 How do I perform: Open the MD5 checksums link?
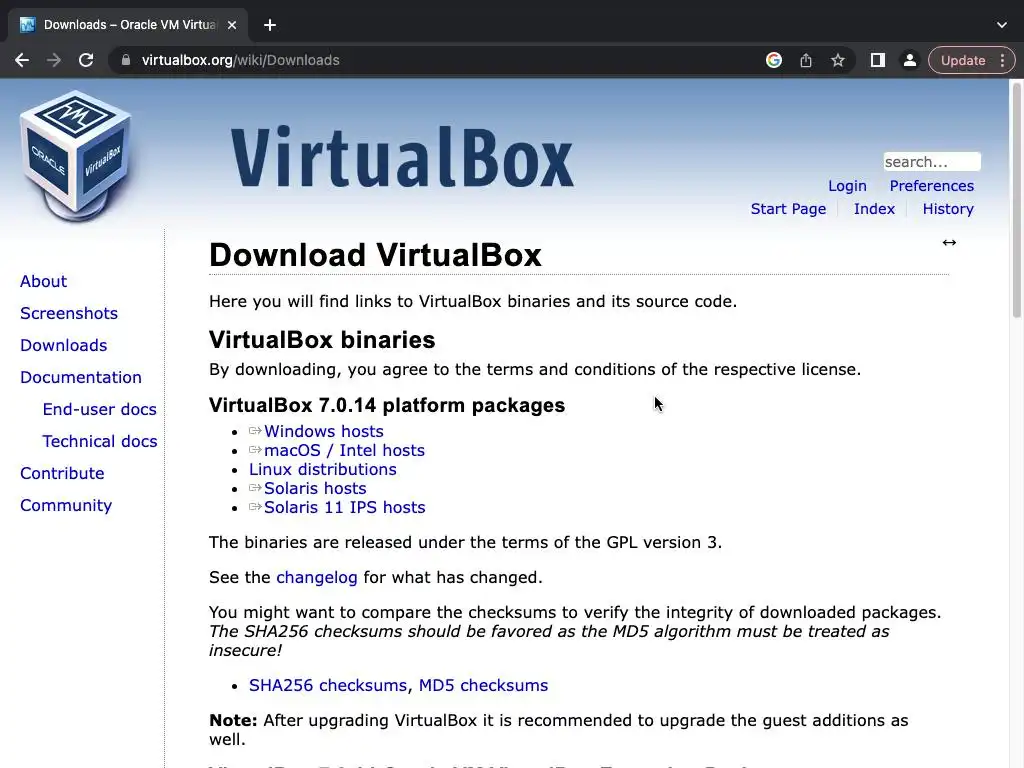click(483, 685)
